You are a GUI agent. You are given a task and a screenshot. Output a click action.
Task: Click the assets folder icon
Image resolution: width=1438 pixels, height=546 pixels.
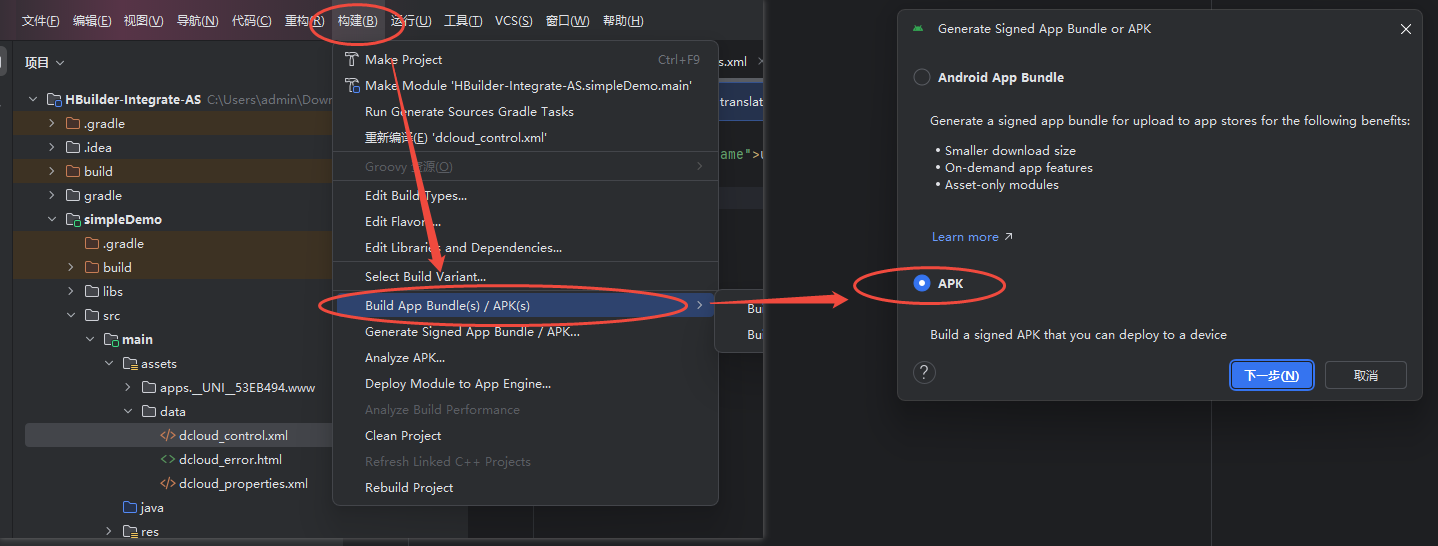click(x=130, y=363)
